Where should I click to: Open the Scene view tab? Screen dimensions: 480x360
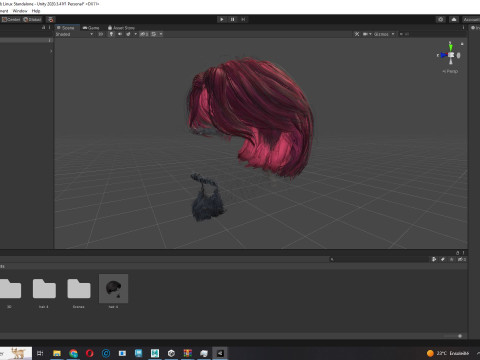[x=66, y=28]
